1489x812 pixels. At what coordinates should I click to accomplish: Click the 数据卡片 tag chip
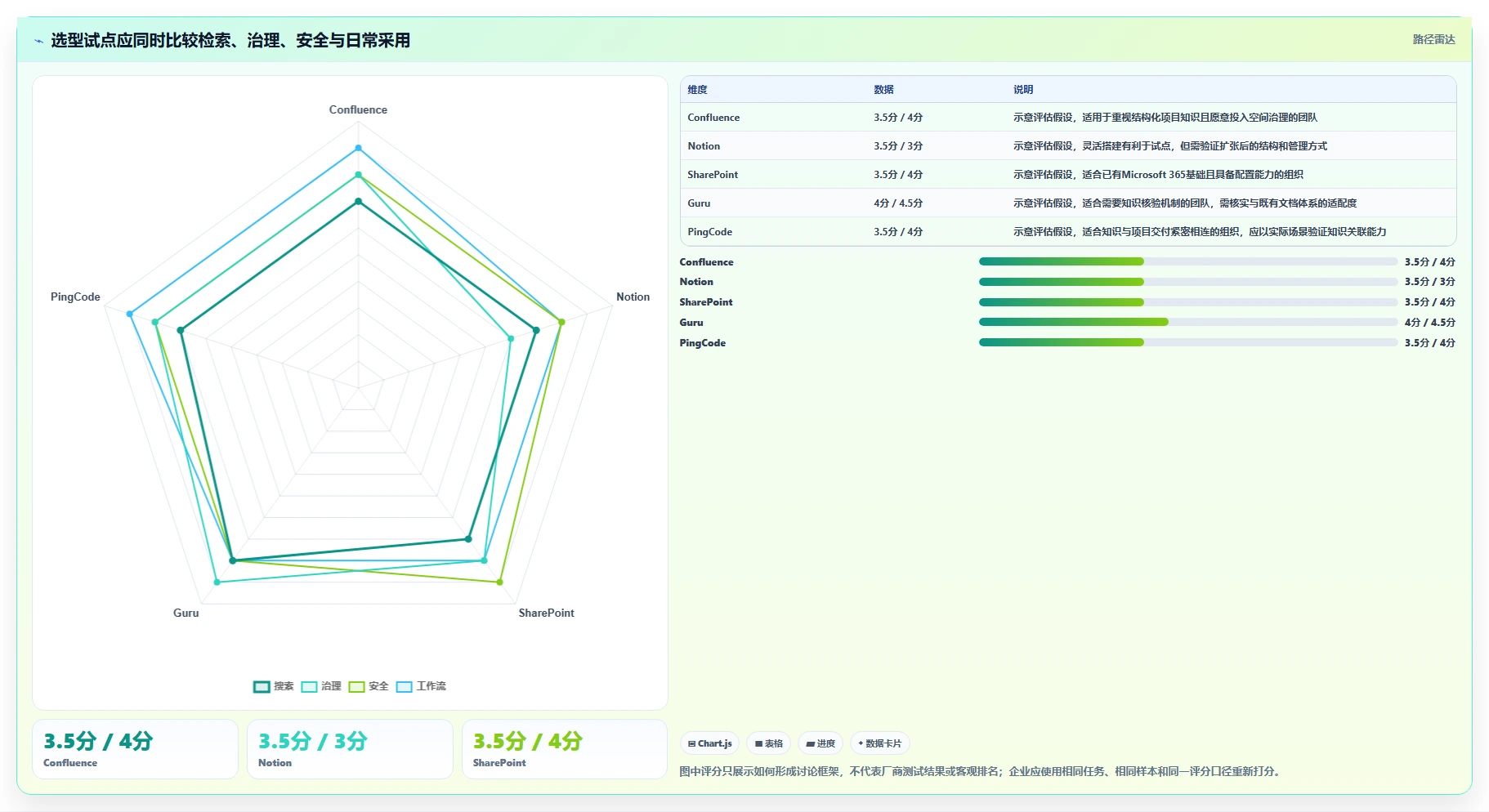click(880, 743)
